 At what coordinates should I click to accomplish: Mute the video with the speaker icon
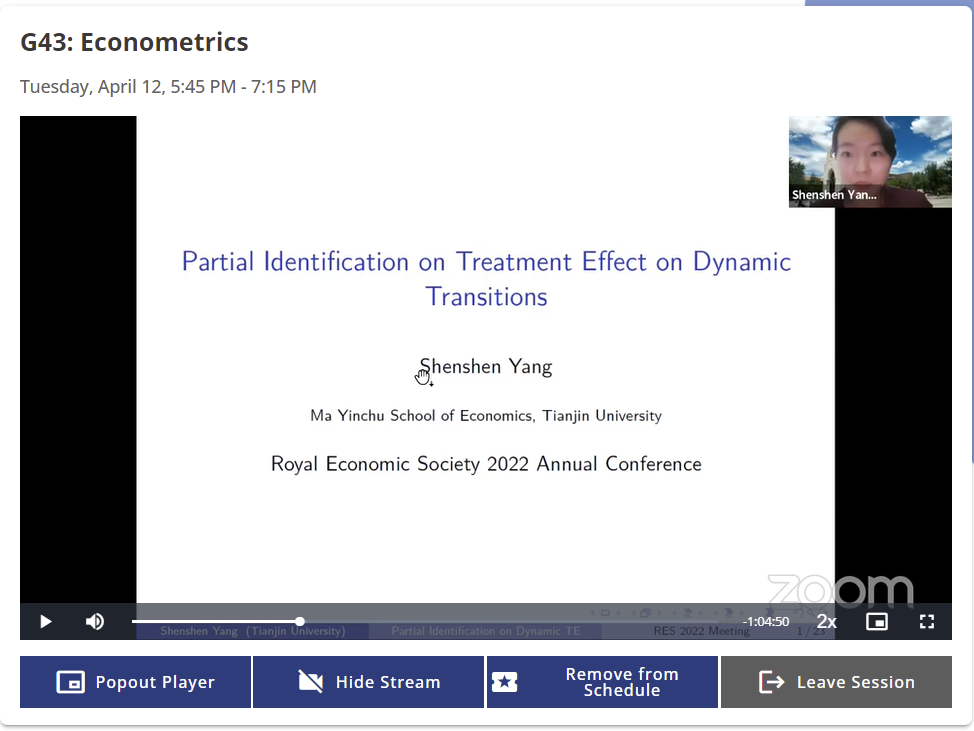point(95,622)
